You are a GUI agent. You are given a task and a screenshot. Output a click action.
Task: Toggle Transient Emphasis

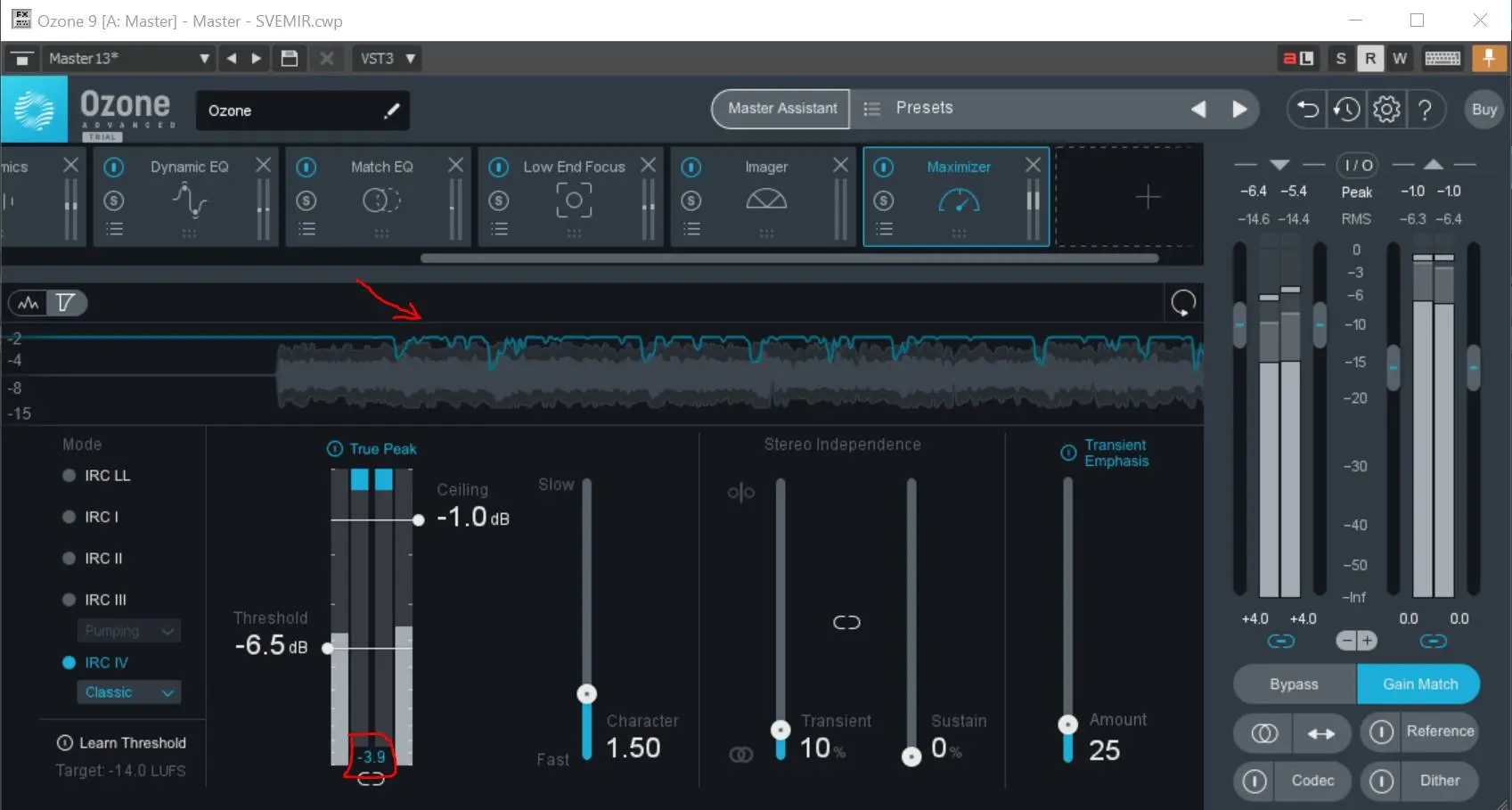coord(1068,453)
